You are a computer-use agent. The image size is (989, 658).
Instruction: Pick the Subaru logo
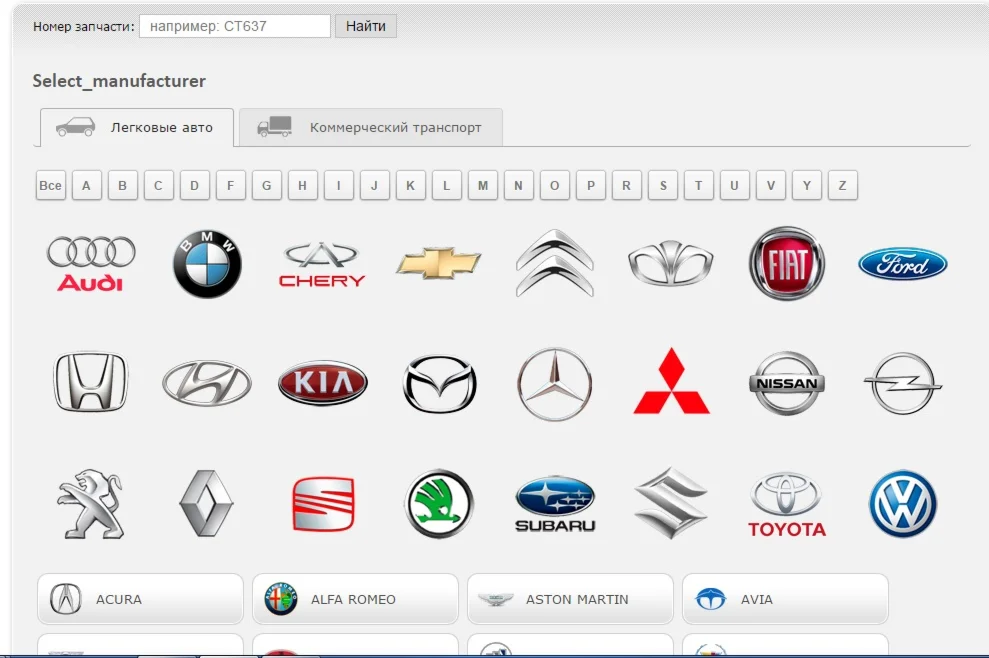click(x=555, y=504)
